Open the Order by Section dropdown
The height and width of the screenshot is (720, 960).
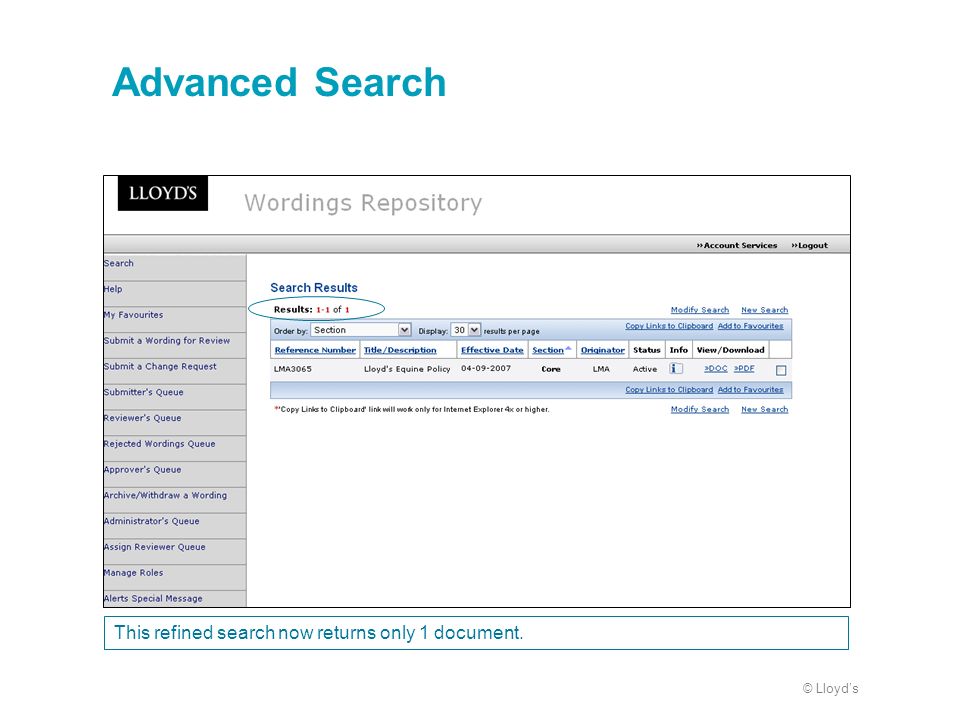pyautogui.click(x=361, y=330)
